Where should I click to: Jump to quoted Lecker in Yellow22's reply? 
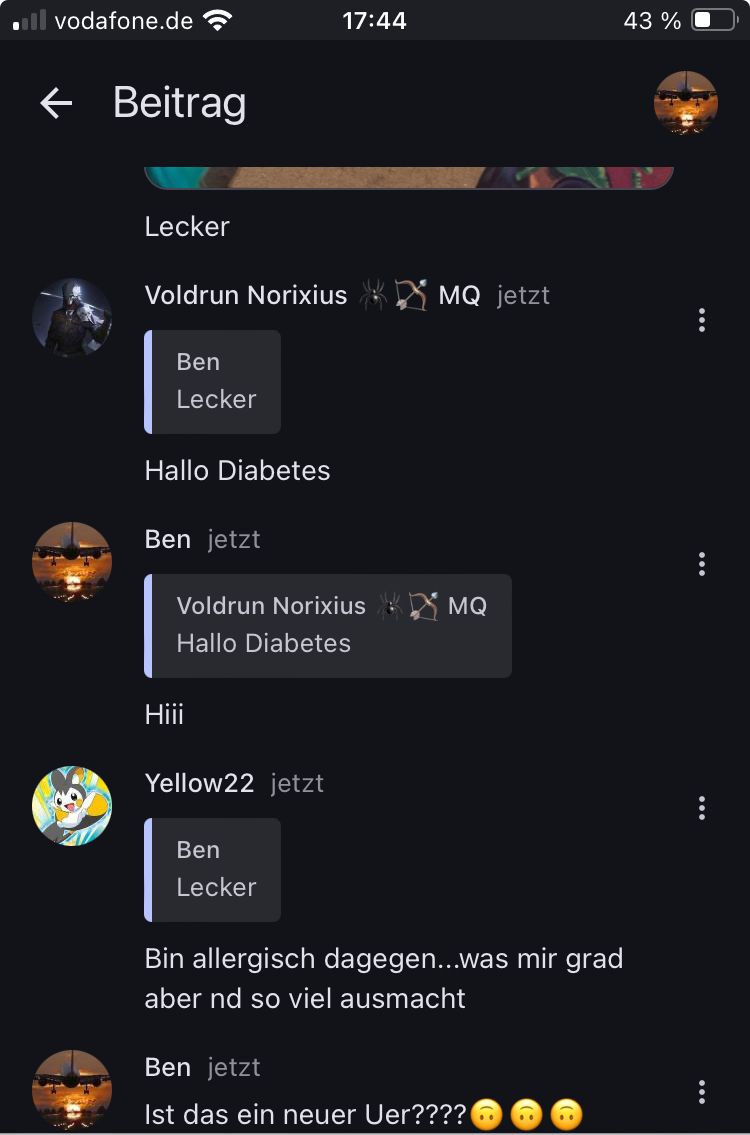pyautogui.click(x=212, y=869)
